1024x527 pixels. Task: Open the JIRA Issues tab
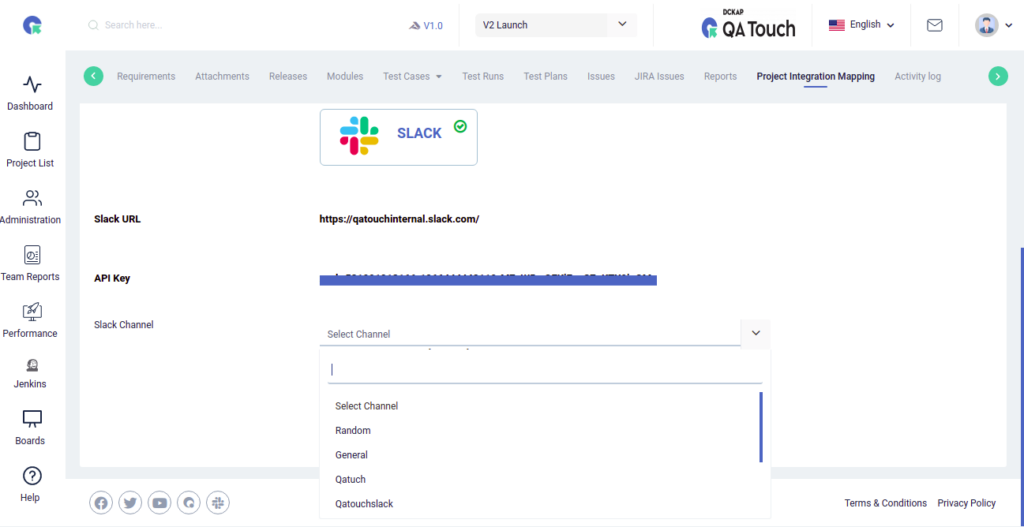[659, 76]
